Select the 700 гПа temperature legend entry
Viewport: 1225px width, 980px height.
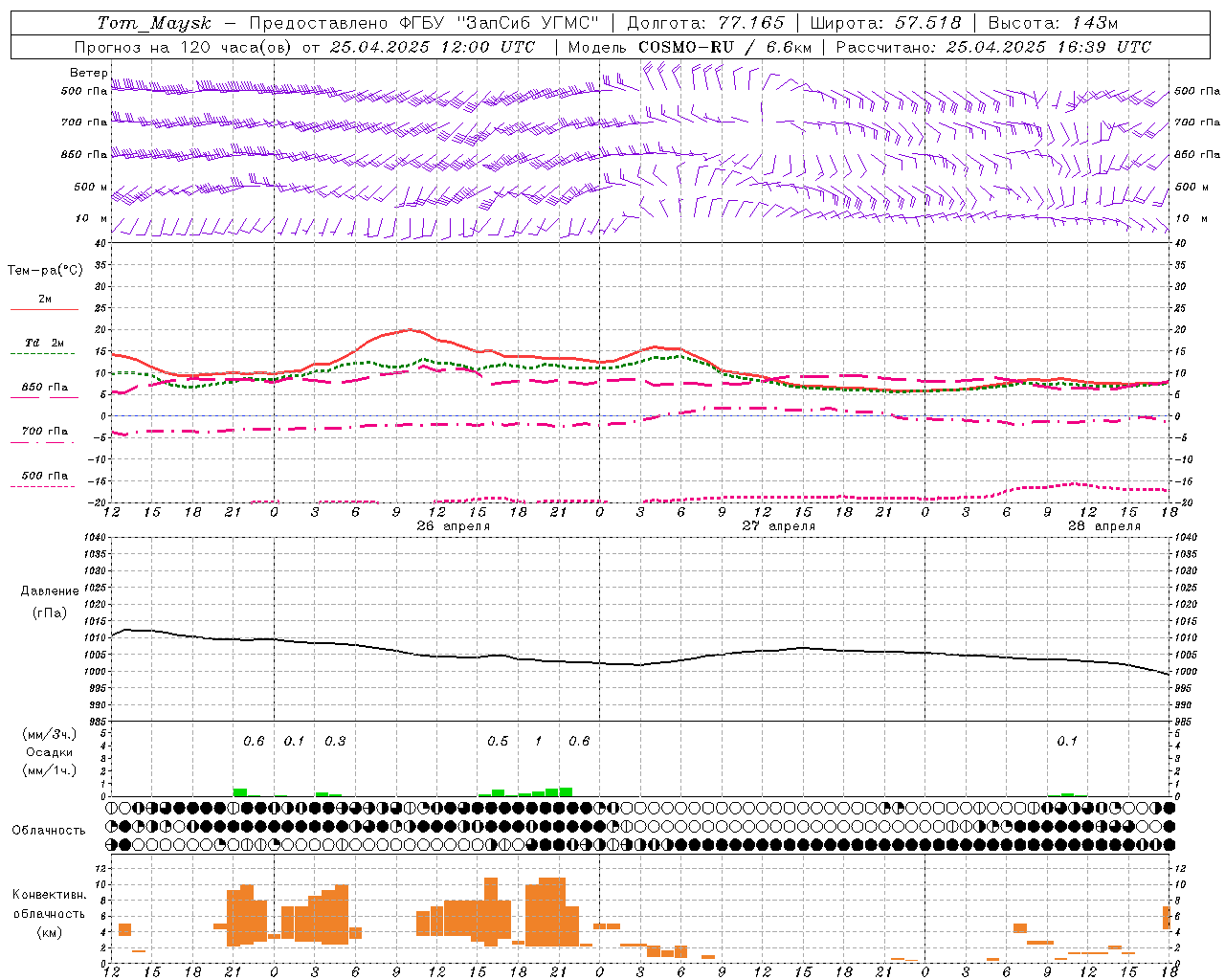[x=45, y=432]
